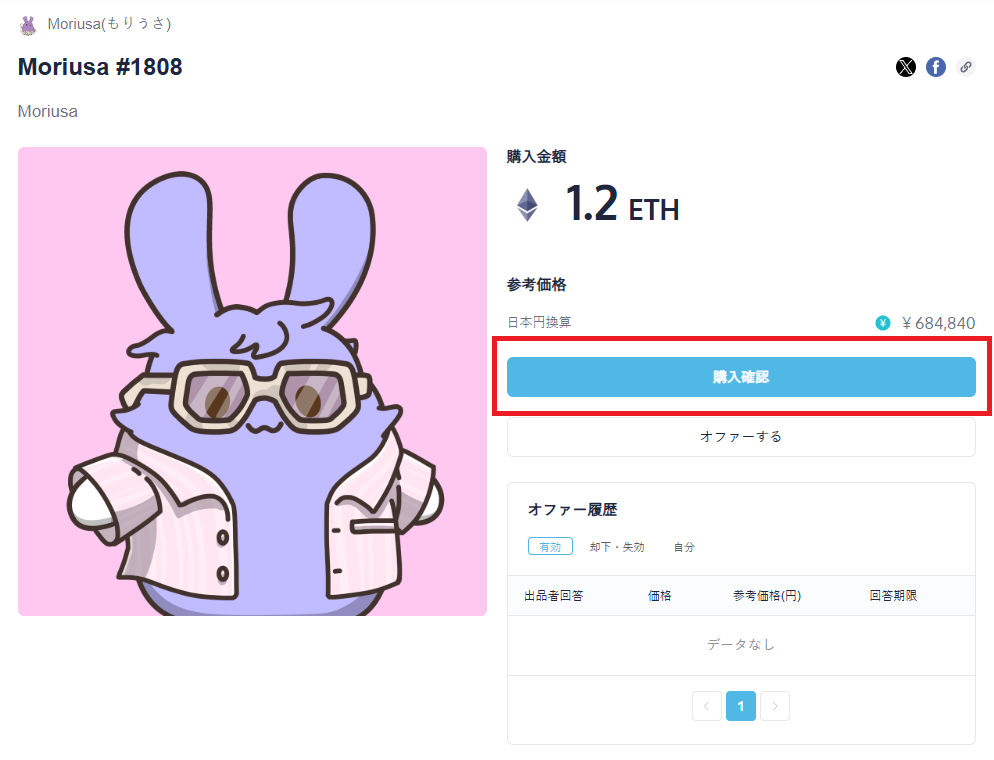Screen dimensions: 994x760
Task: Share on X (Twitter) icon
Action: (905, 67)
